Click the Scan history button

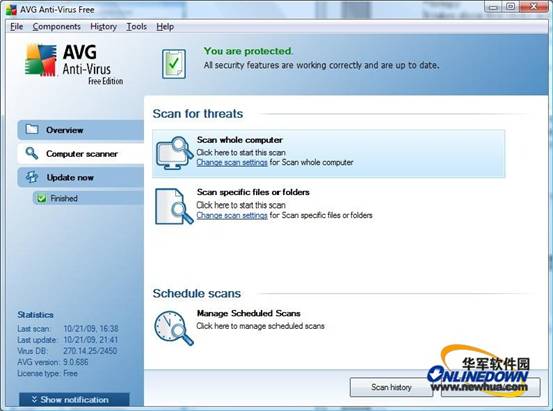391,387
